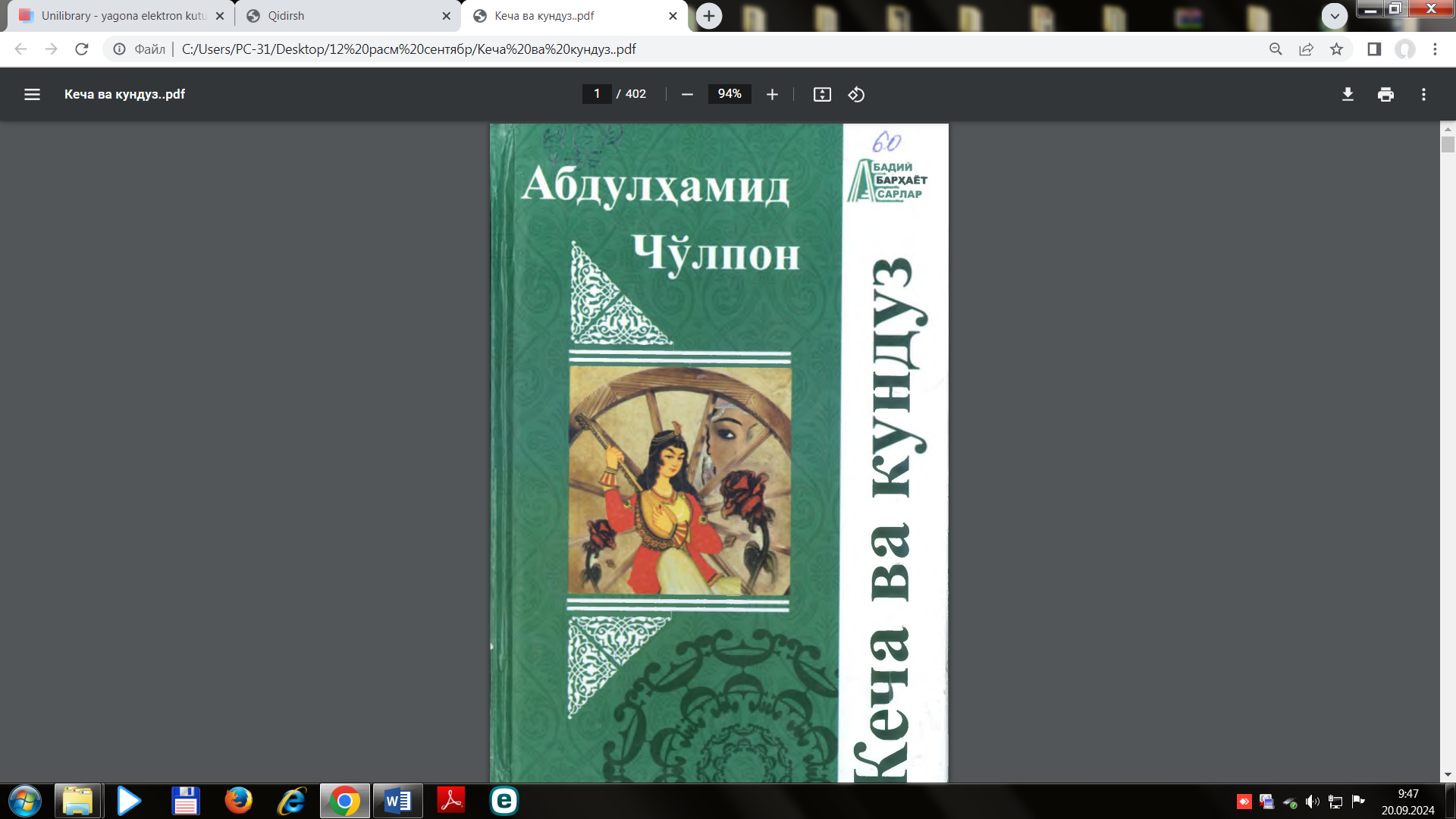Image resolution: width=1456 pixels, height=819 pixels.
Task: Zoom in with the plus button
Action: pyautogui.click(x=772, y=94)
